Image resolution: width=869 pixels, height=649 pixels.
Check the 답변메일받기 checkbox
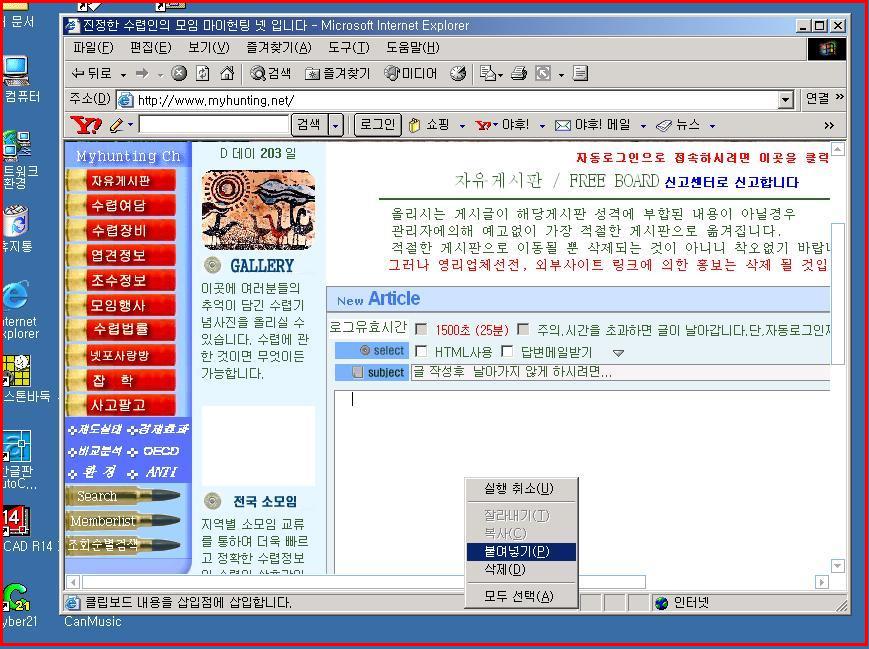[x=507, y=351]
